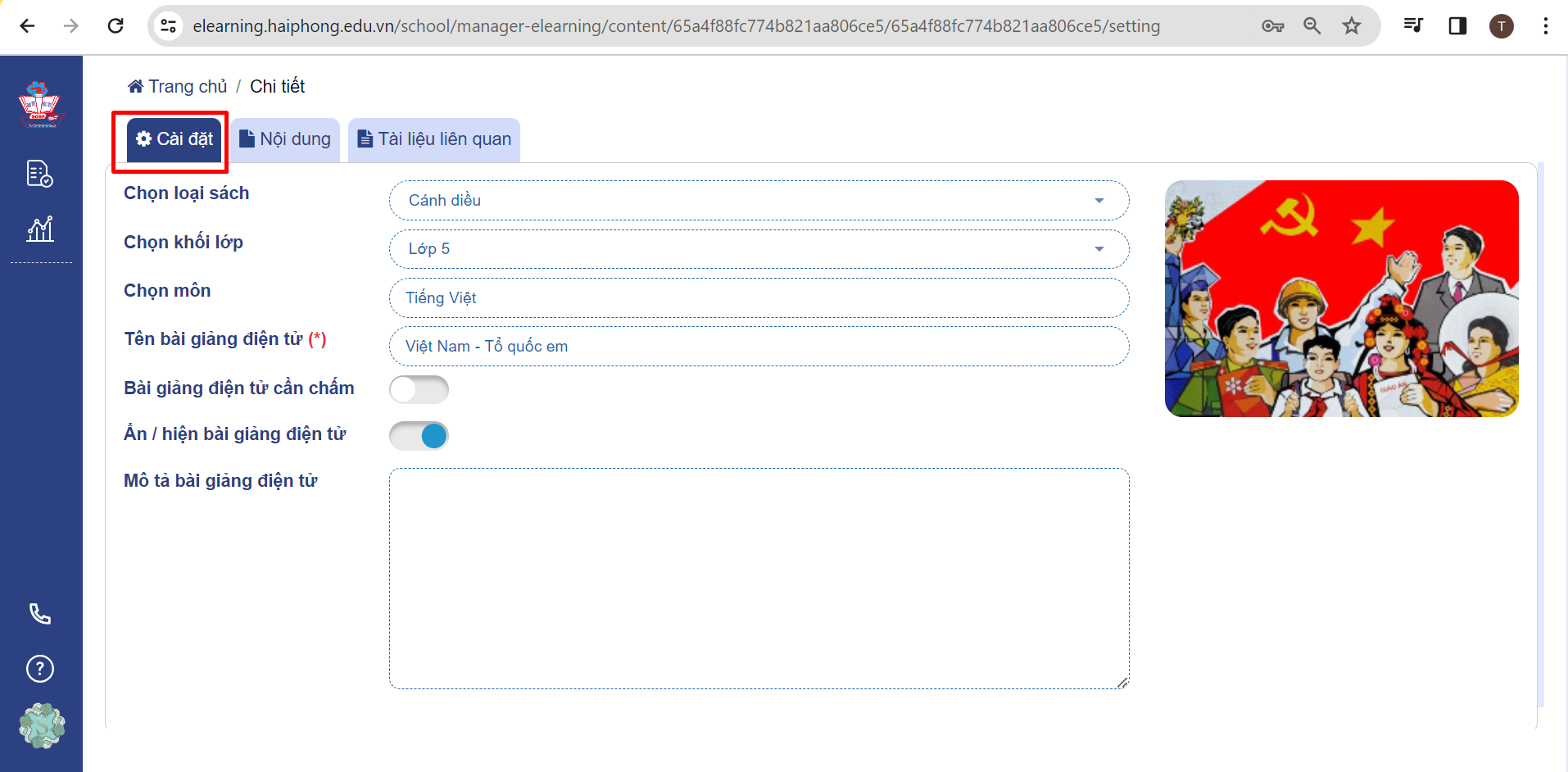Select the 'Cài đặt' settings tab
The height and width of the screenshot is (772, 1568).
click(x=174, y=139)
